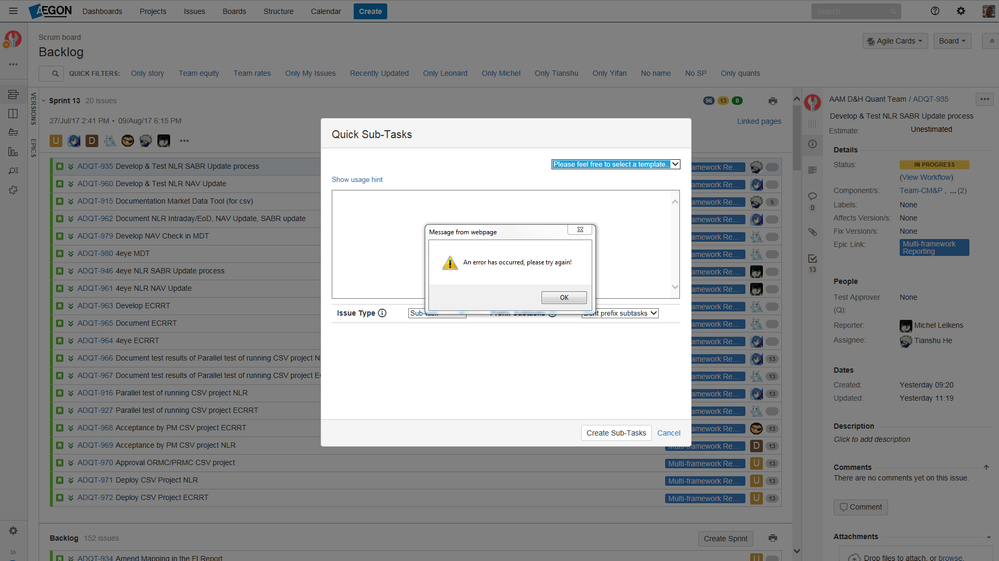Screen dimensions: 999x561
Task: Jump to description section icon in detail panel
Action: [812, 170]
